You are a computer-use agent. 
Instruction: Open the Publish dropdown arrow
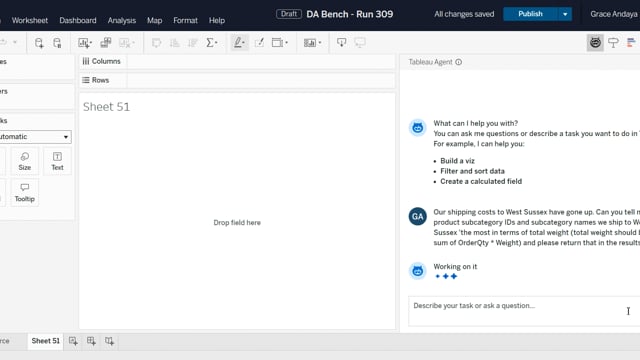[x=565, y=14]
